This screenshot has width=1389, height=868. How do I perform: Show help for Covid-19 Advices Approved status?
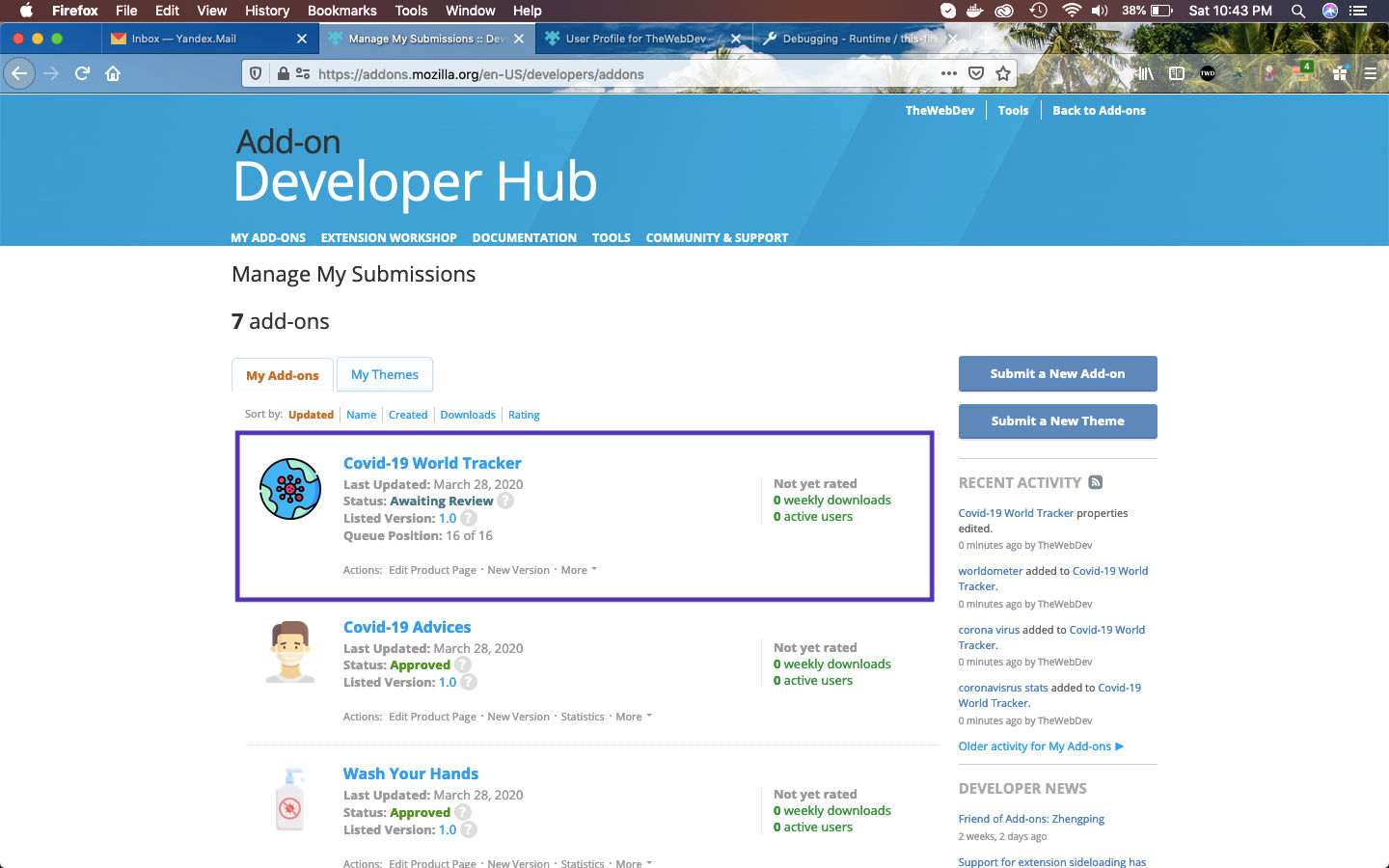pos(463,665)
